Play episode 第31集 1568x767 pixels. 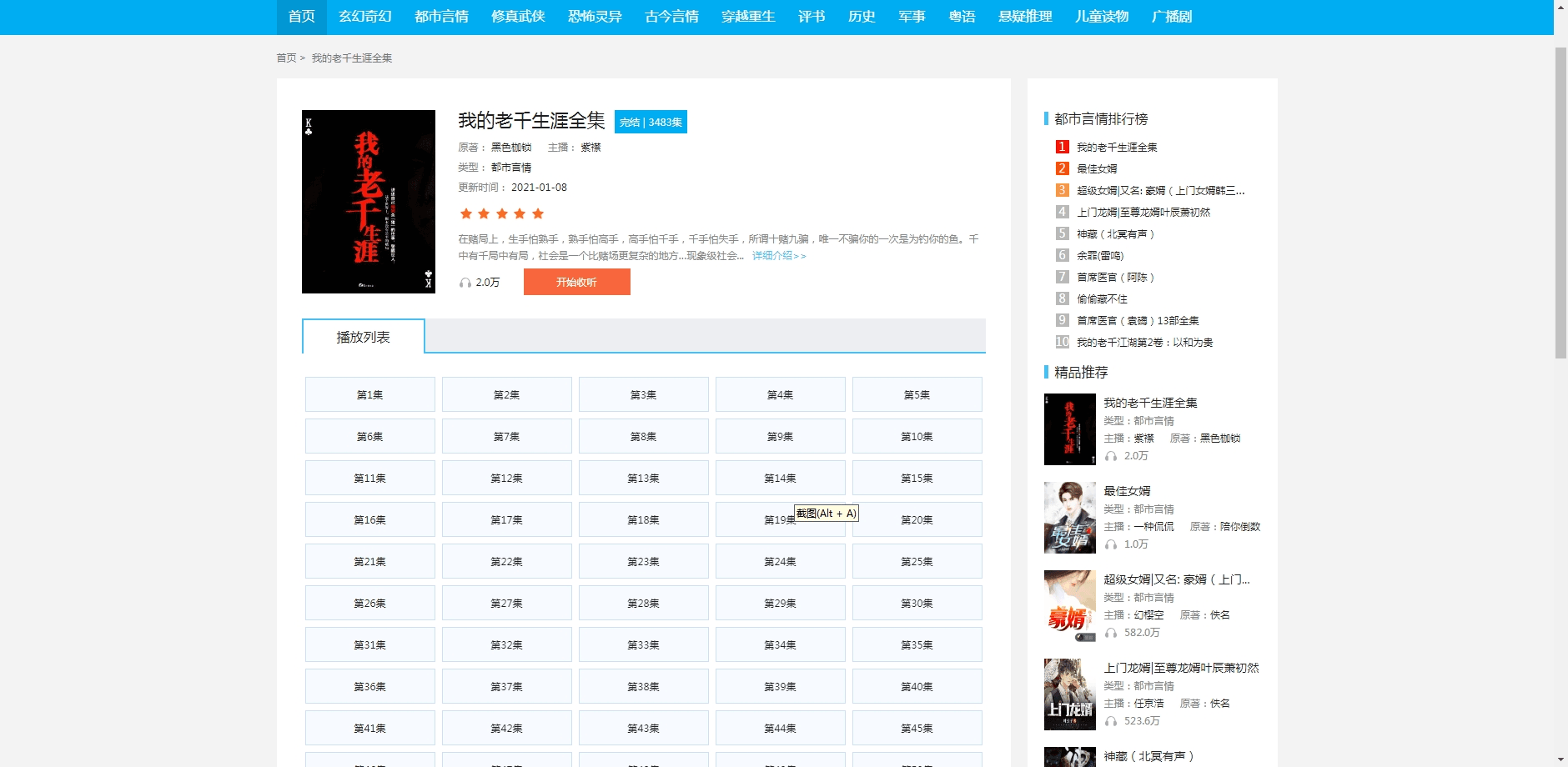click(x=369, y=644)
